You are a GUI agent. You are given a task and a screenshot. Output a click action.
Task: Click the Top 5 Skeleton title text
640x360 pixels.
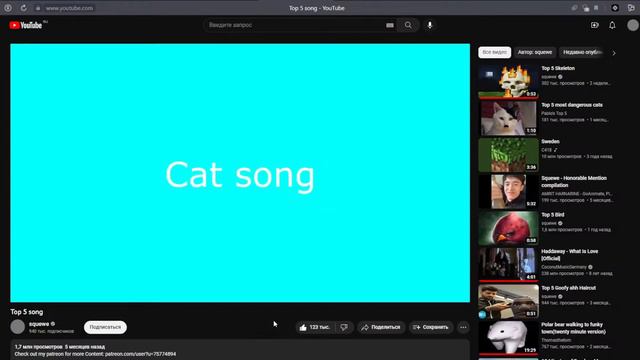click(558, 69)
